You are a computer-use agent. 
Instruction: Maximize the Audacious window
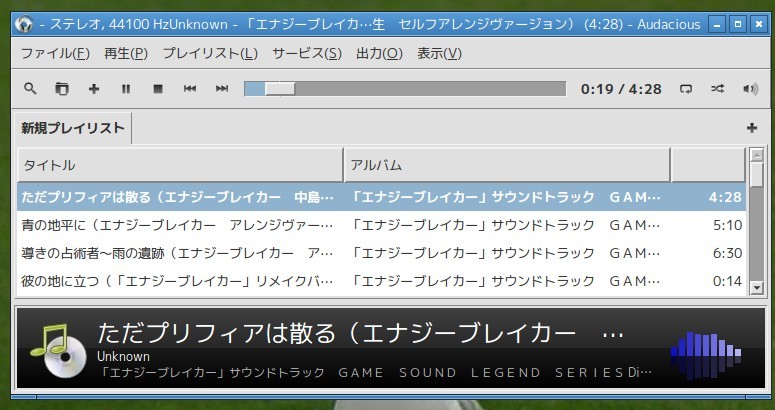738,24
